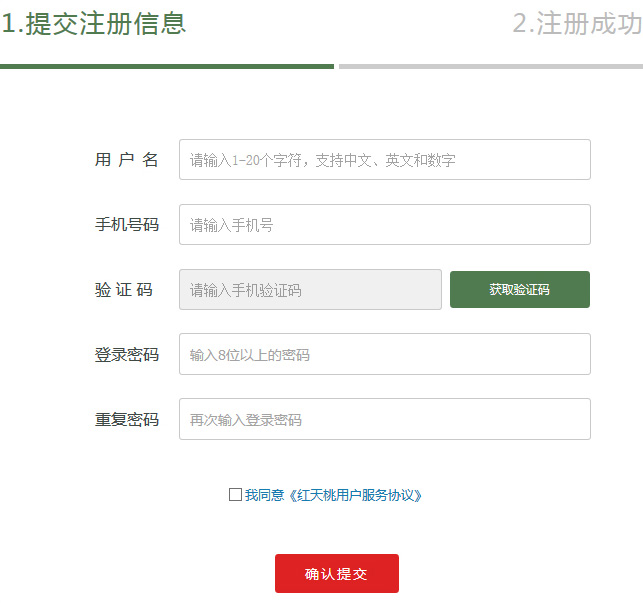Click the gray step progress bar segment
The width and height of the screenshot is (643, 603).
pos(490,66)
